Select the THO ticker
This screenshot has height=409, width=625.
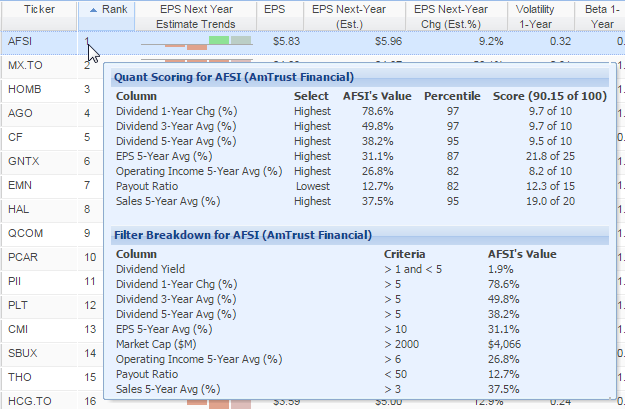20,377
